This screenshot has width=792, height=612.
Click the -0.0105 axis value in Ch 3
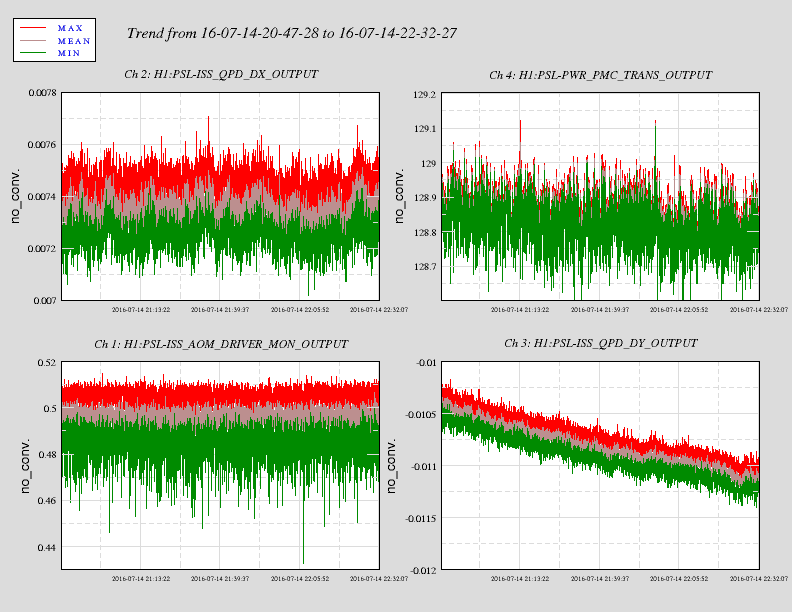[x=421, y=415]
